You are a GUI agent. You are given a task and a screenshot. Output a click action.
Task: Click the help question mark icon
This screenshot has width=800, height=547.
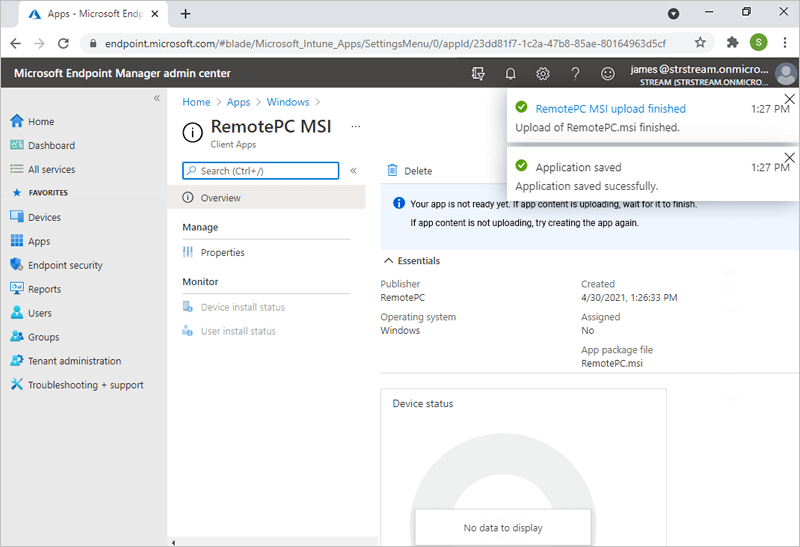575,74
